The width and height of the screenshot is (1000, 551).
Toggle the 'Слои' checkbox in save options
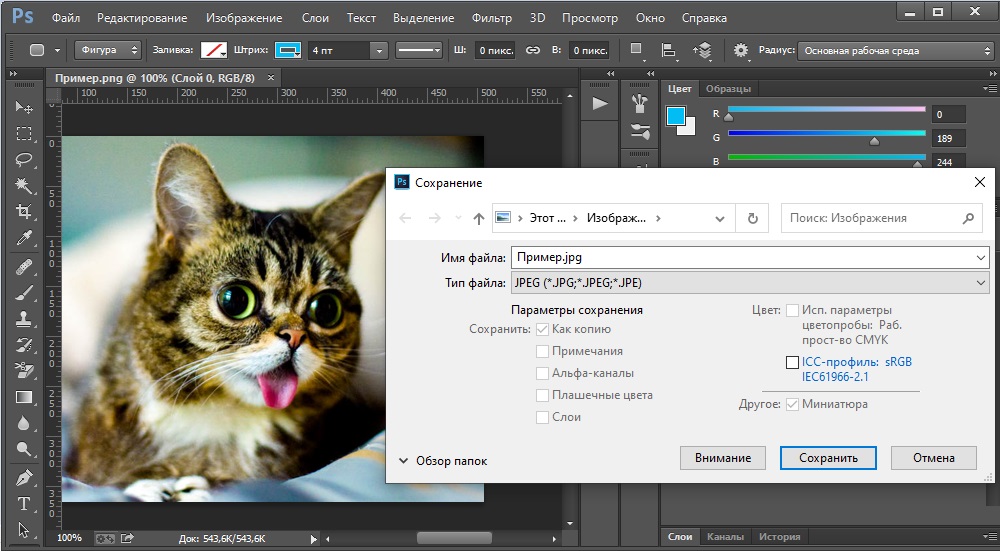[x=542, y=417]
